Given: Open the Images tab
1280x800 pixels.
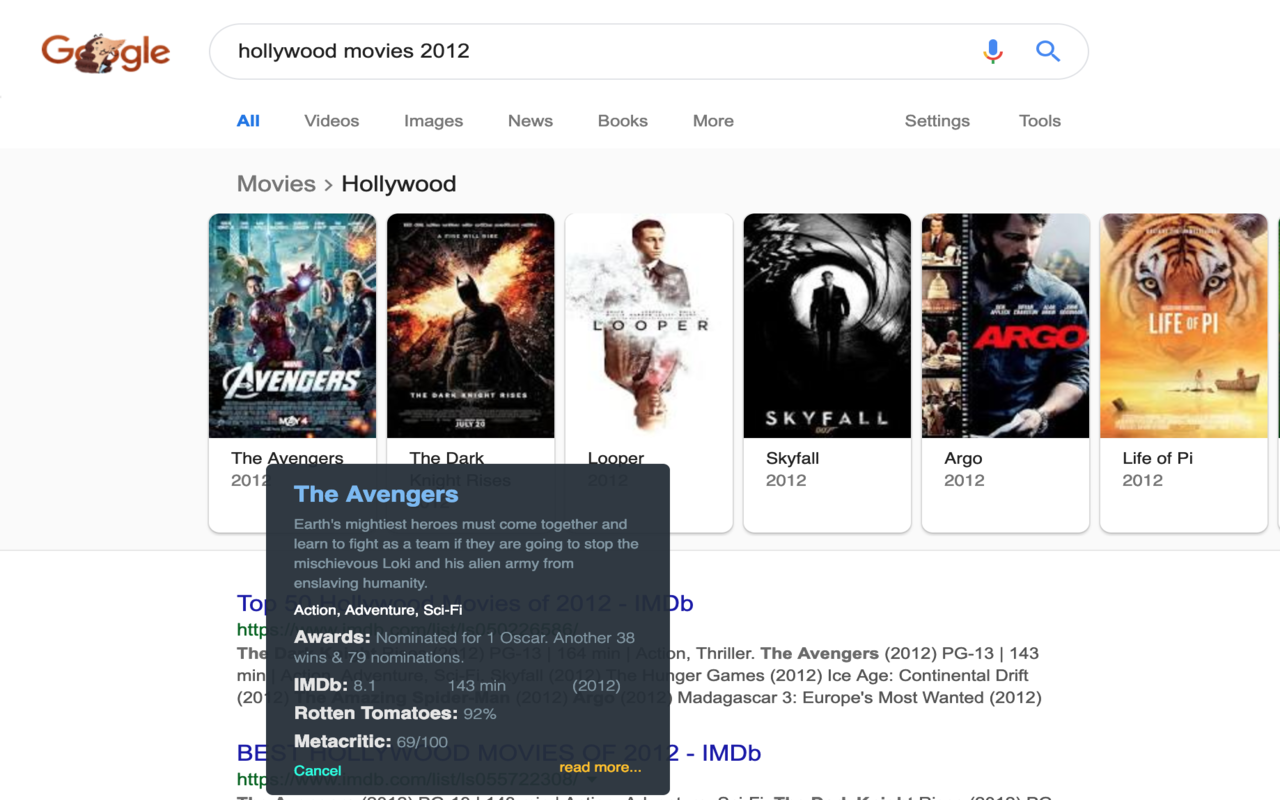Looking at the screenshot, I should coord(433,121).
